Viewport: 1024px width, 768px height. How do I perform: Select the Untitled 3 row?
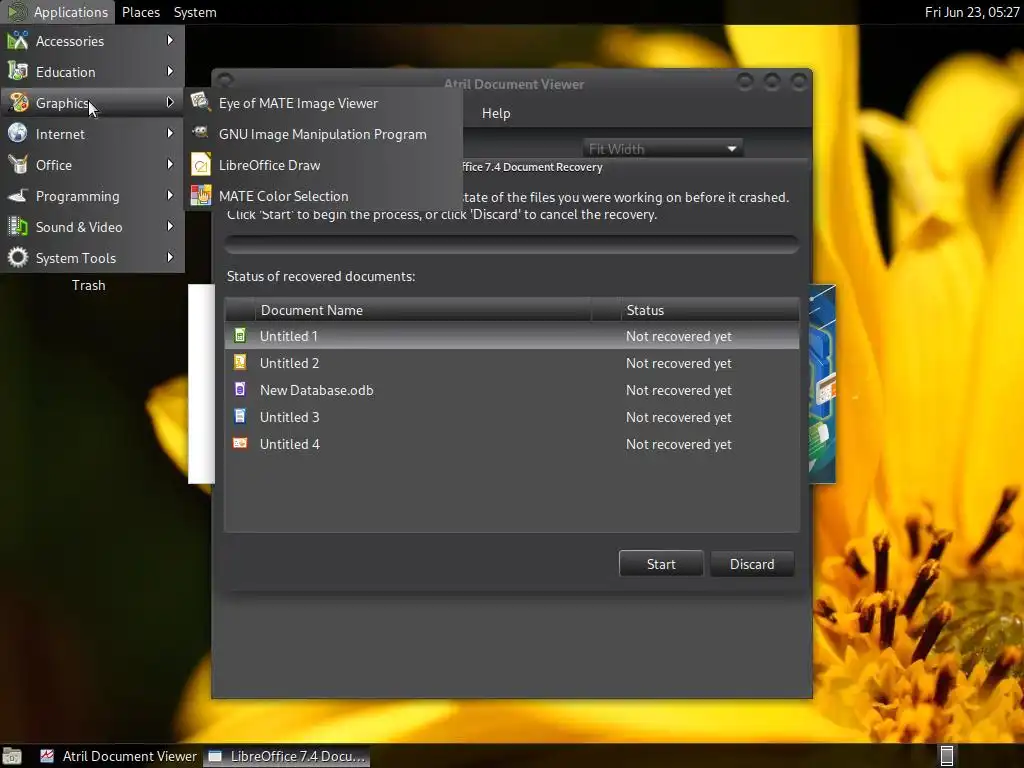pos(511,417)
